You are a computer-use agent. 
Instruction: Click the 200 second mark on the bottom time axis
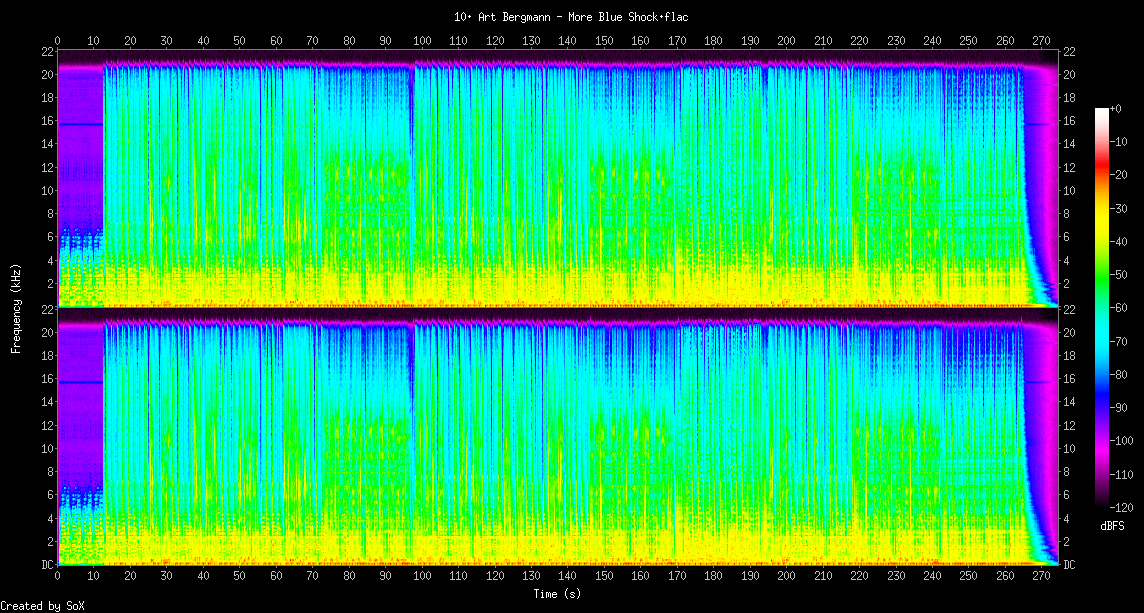point(786,575)
